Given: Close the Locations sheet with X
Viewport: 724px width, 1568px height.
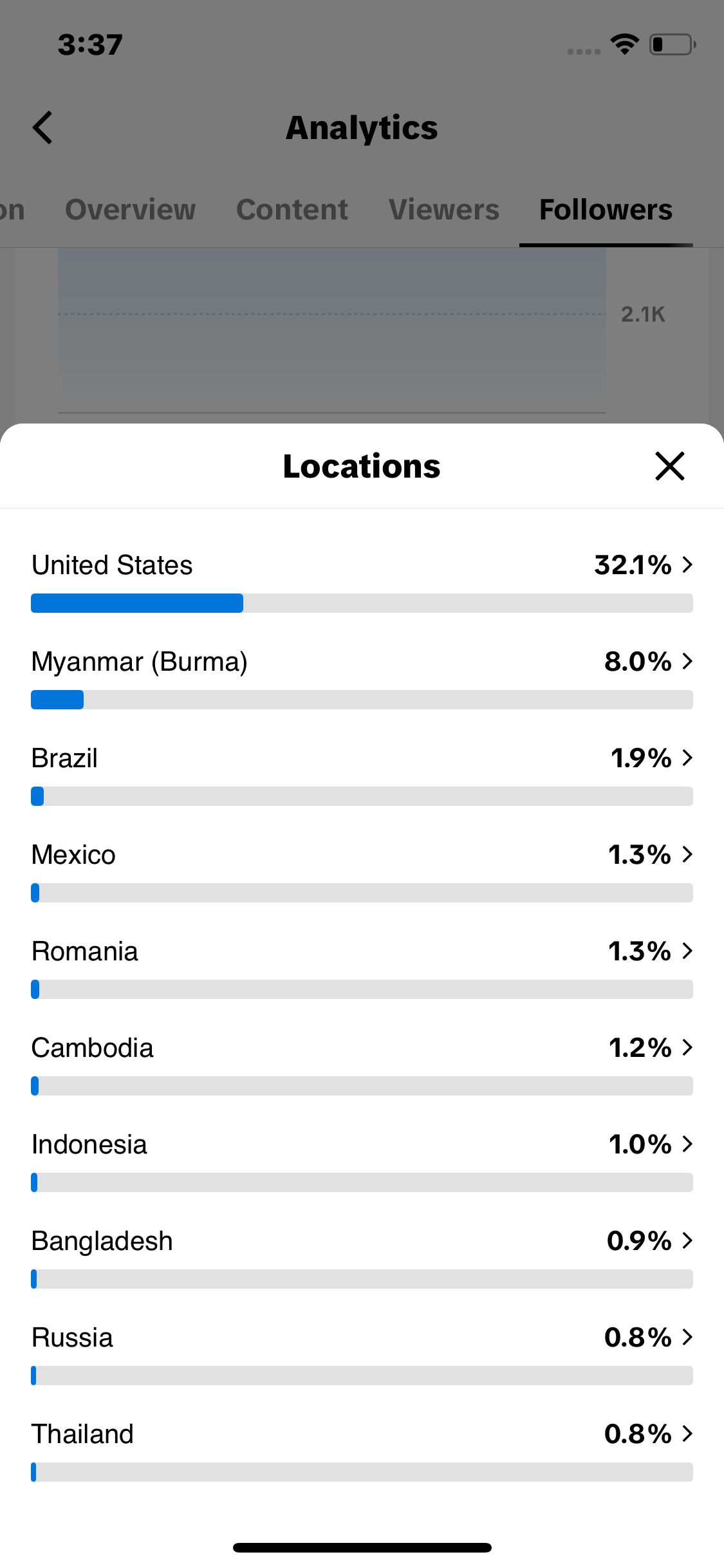Looking at the screenshot, I should 669,466.
